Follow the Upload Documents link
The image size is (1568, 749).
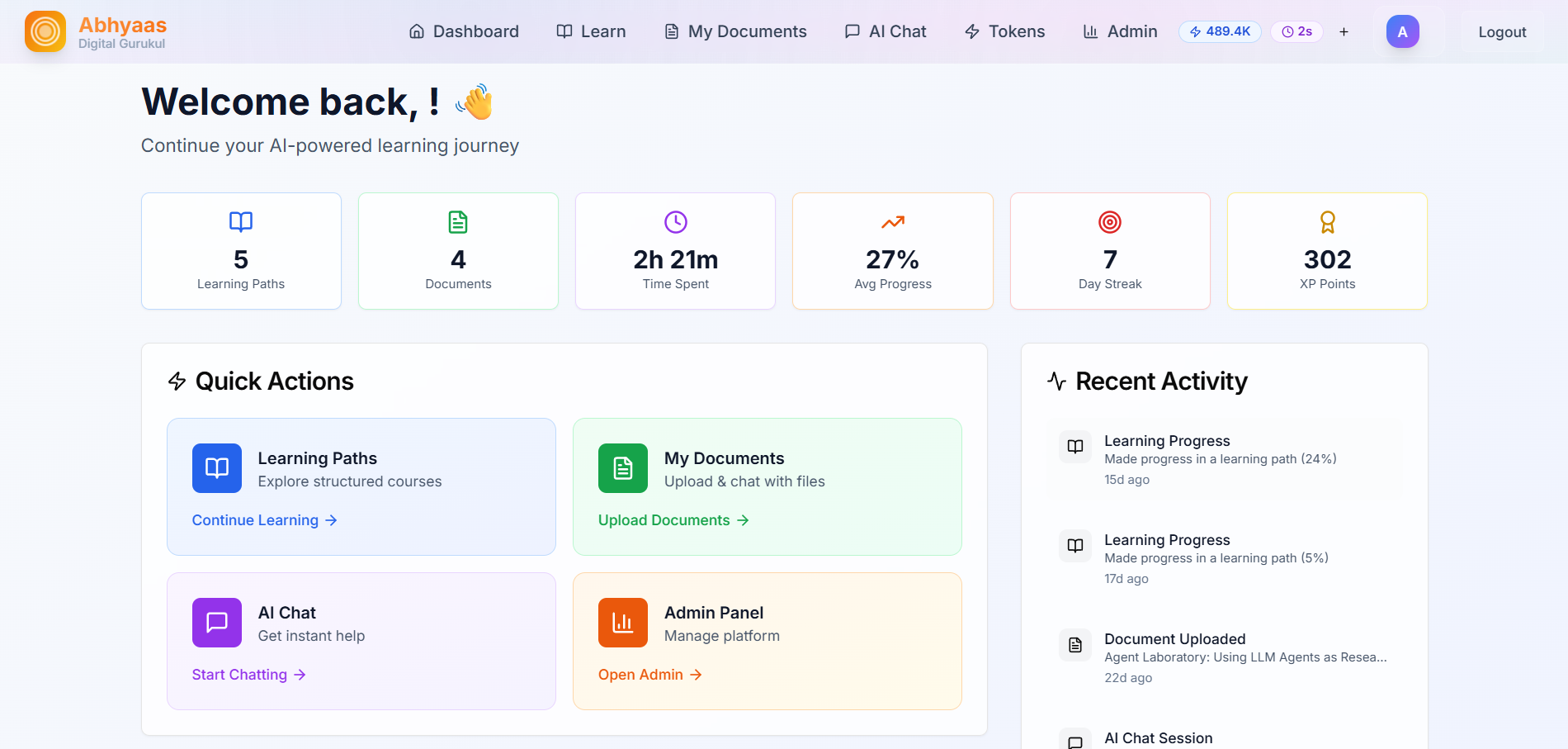point(673,520)
